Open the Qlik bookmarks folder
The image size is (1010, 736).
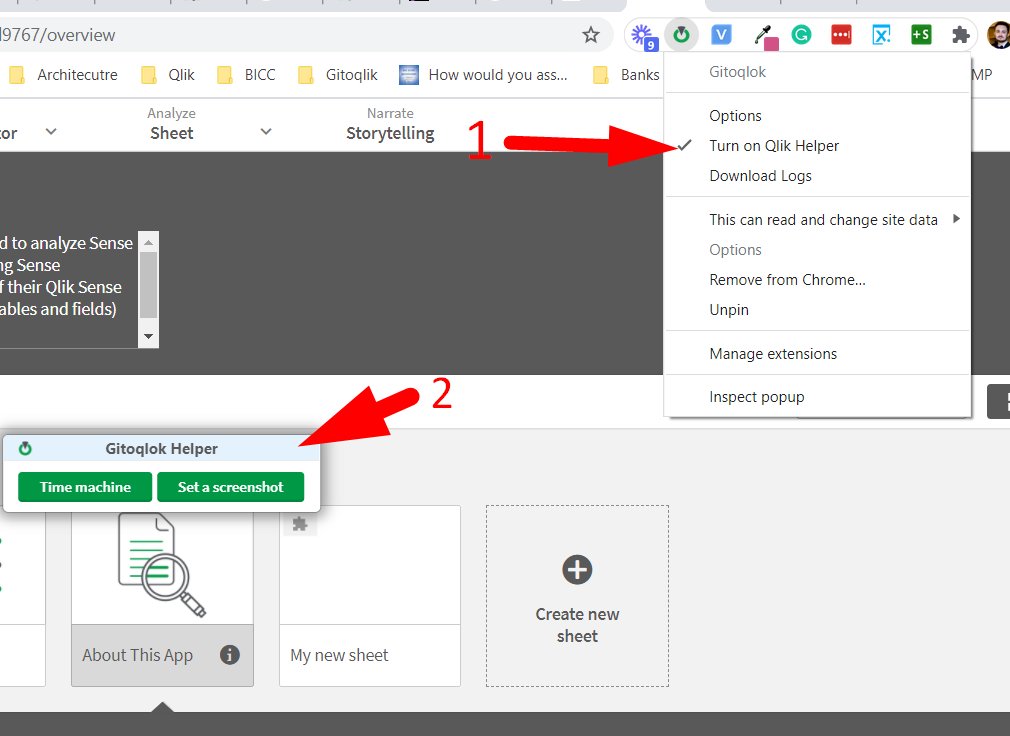(x=167, y=75)
